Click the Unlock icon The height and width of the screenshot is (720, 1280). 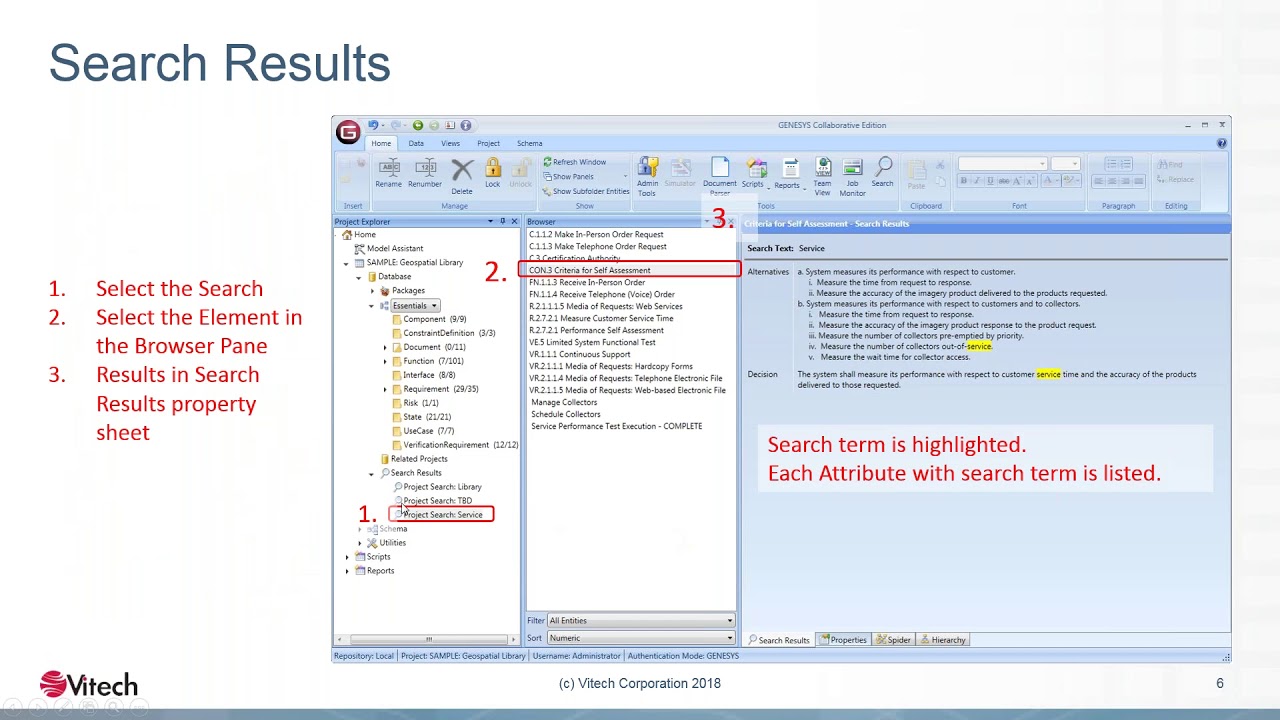coord(521,173)
